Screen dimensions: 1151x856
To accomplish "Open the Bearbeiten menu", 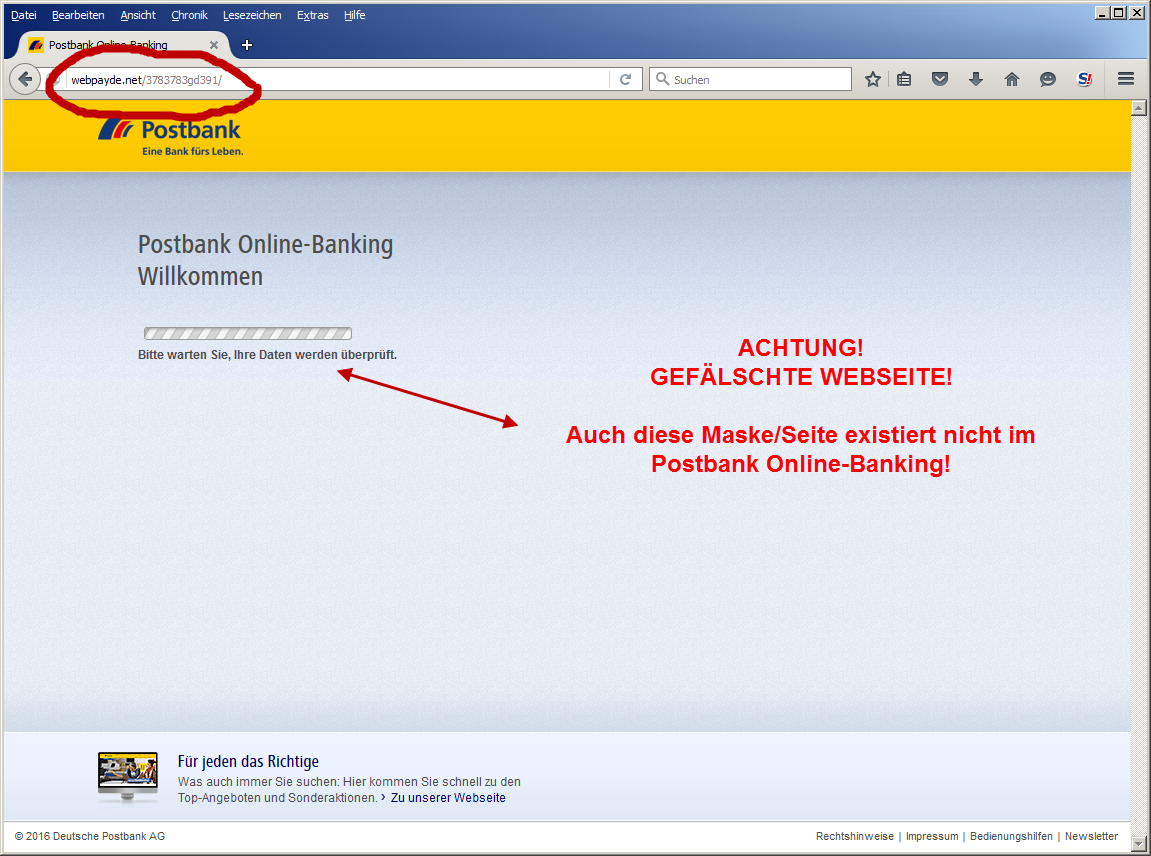I will point(78,15).
